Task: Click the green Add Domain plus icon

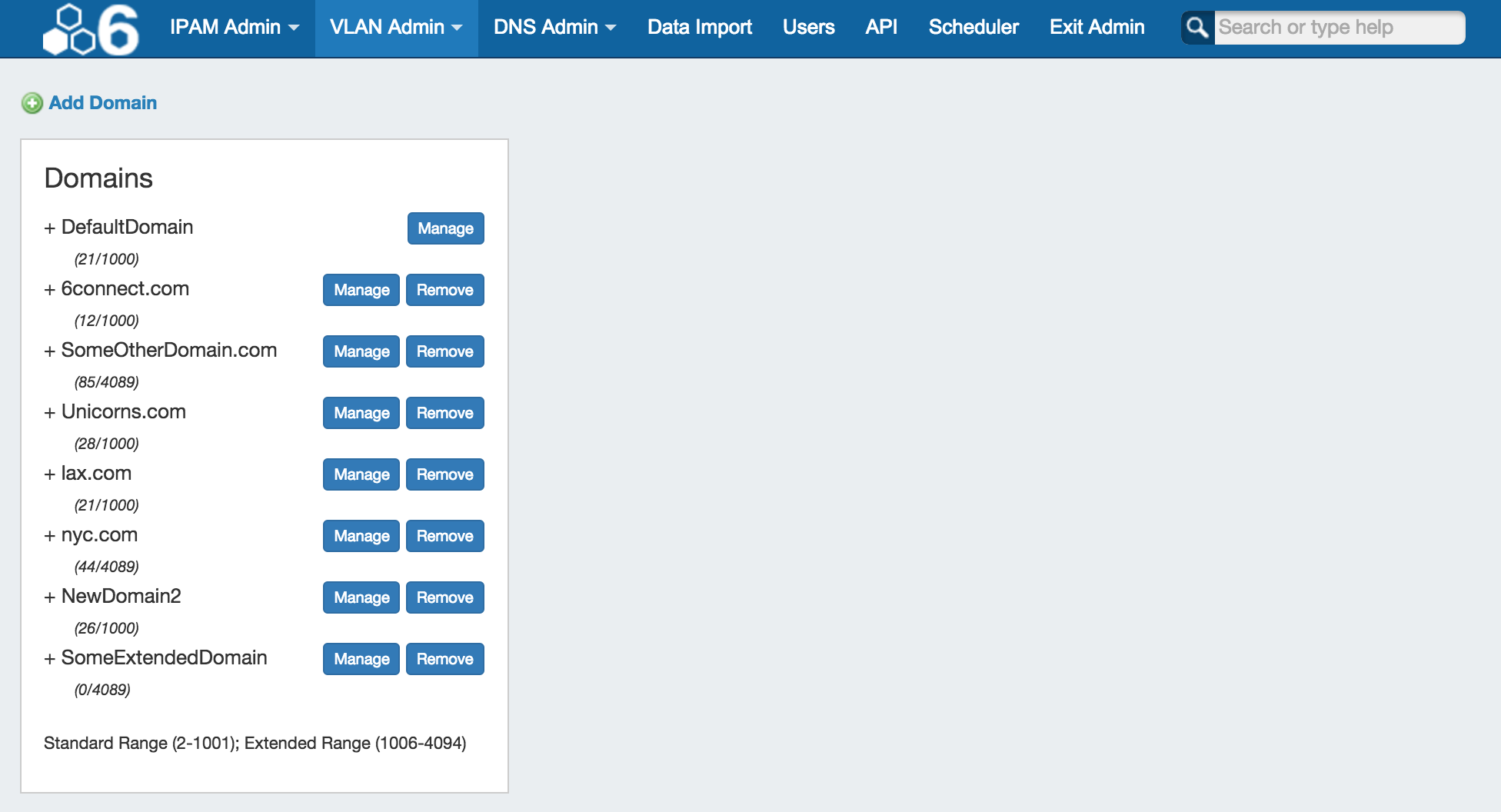Action: pos(32,103)
